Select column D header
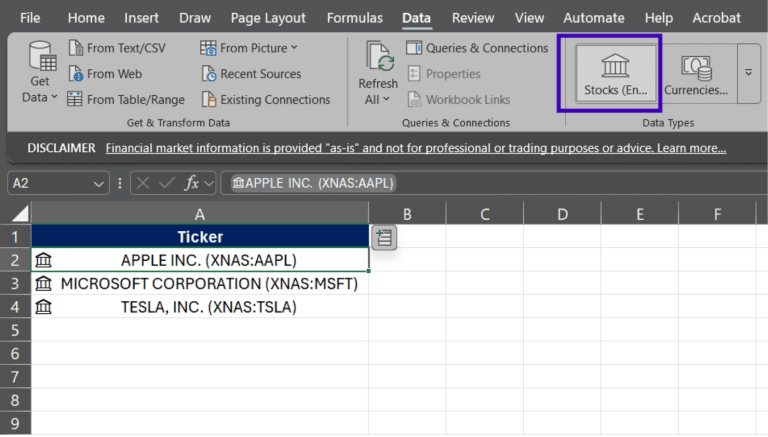This screenshot has height=437, width=768. 562,214
